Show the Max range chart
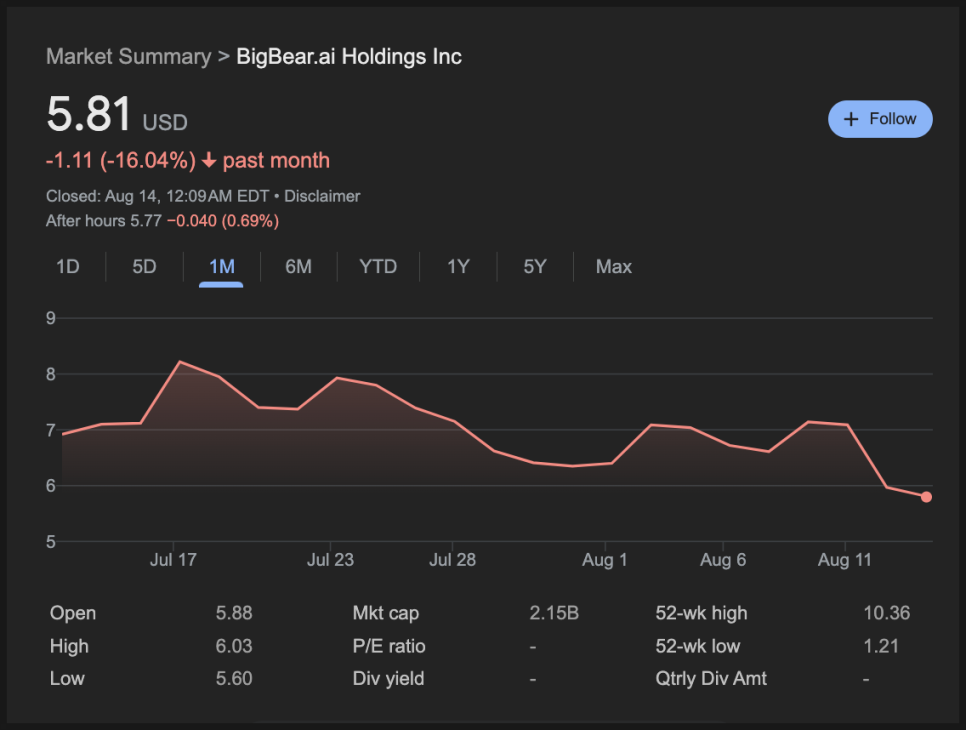 614,267
